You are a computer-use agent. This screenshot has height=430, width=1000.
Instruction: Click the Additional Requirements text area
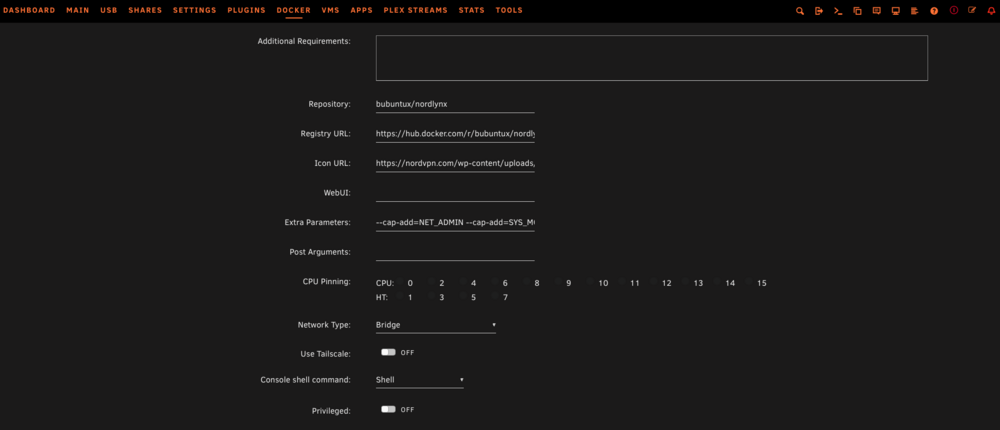click(652, 58)
